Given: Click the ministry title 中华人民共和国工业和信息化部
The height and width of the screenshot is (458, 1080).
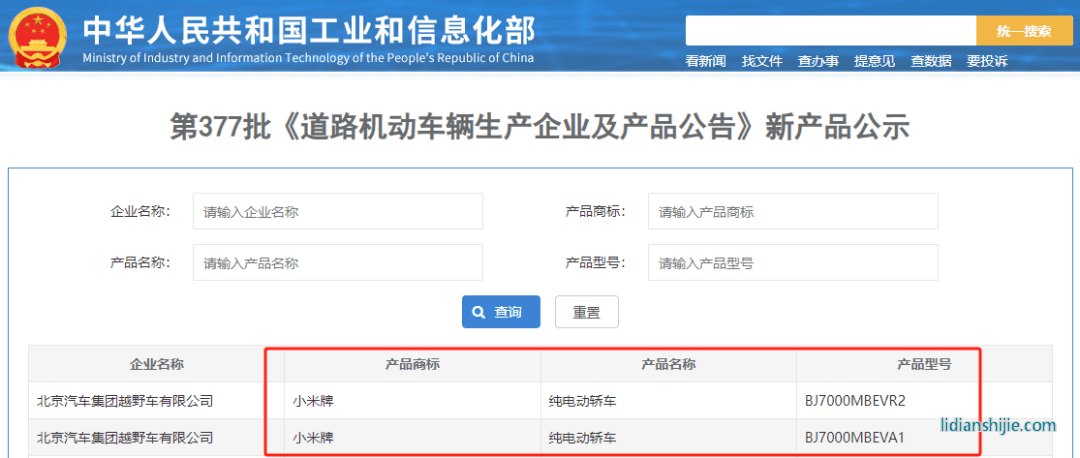Looking at the screenshot, I should pos(308,30).
